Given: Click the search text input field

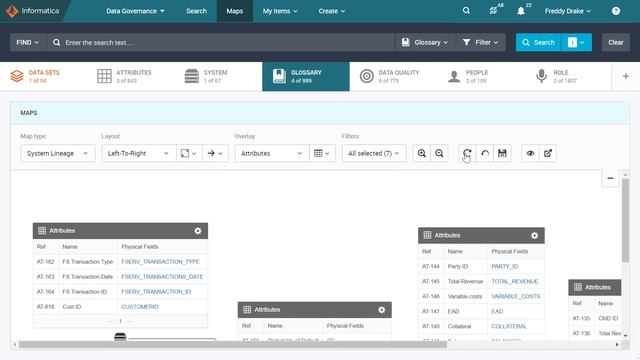Looking at the screenshot, I should tap(220, 42).
